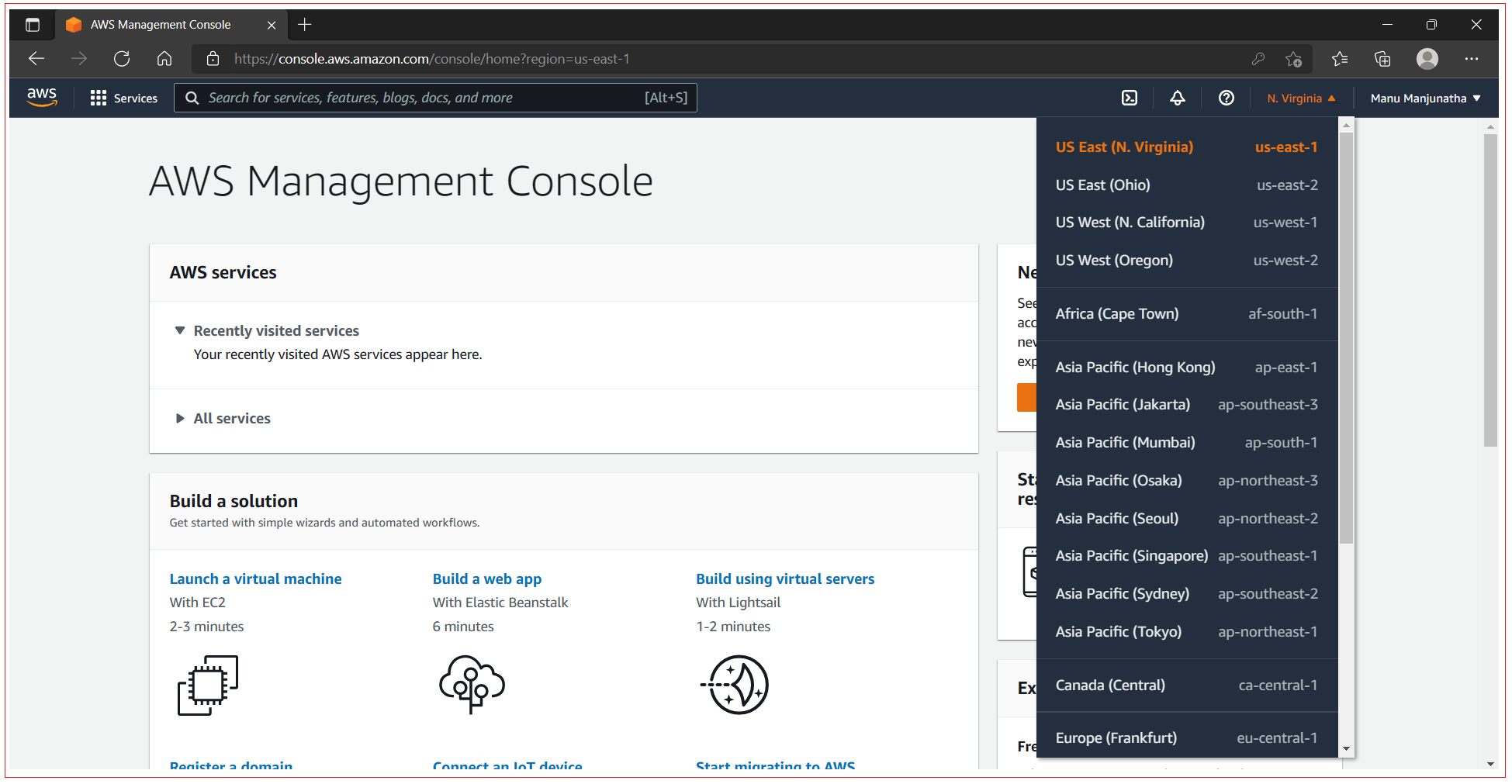Viewport: 1512px width, 784px height.
Task: Choose Asia Pacific (Mumbai) region
Action: pyautogui.click(x=1187, y=443)
